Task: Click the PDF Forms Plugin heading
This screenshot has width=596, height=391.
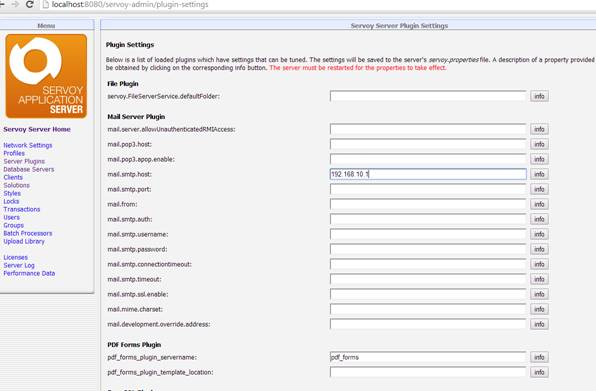Action: click(134, 345)
